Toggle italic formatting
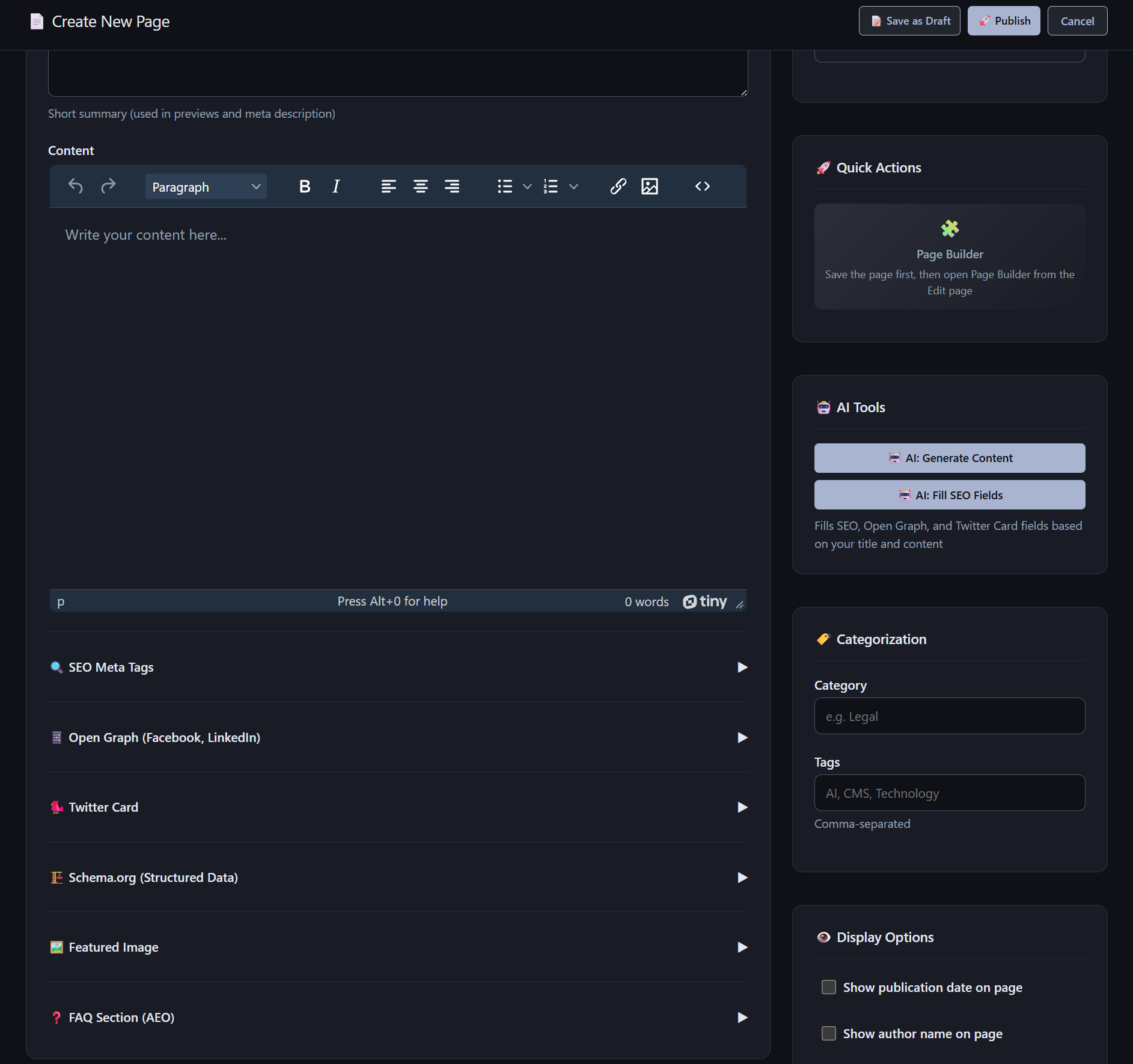 point(337,186)
